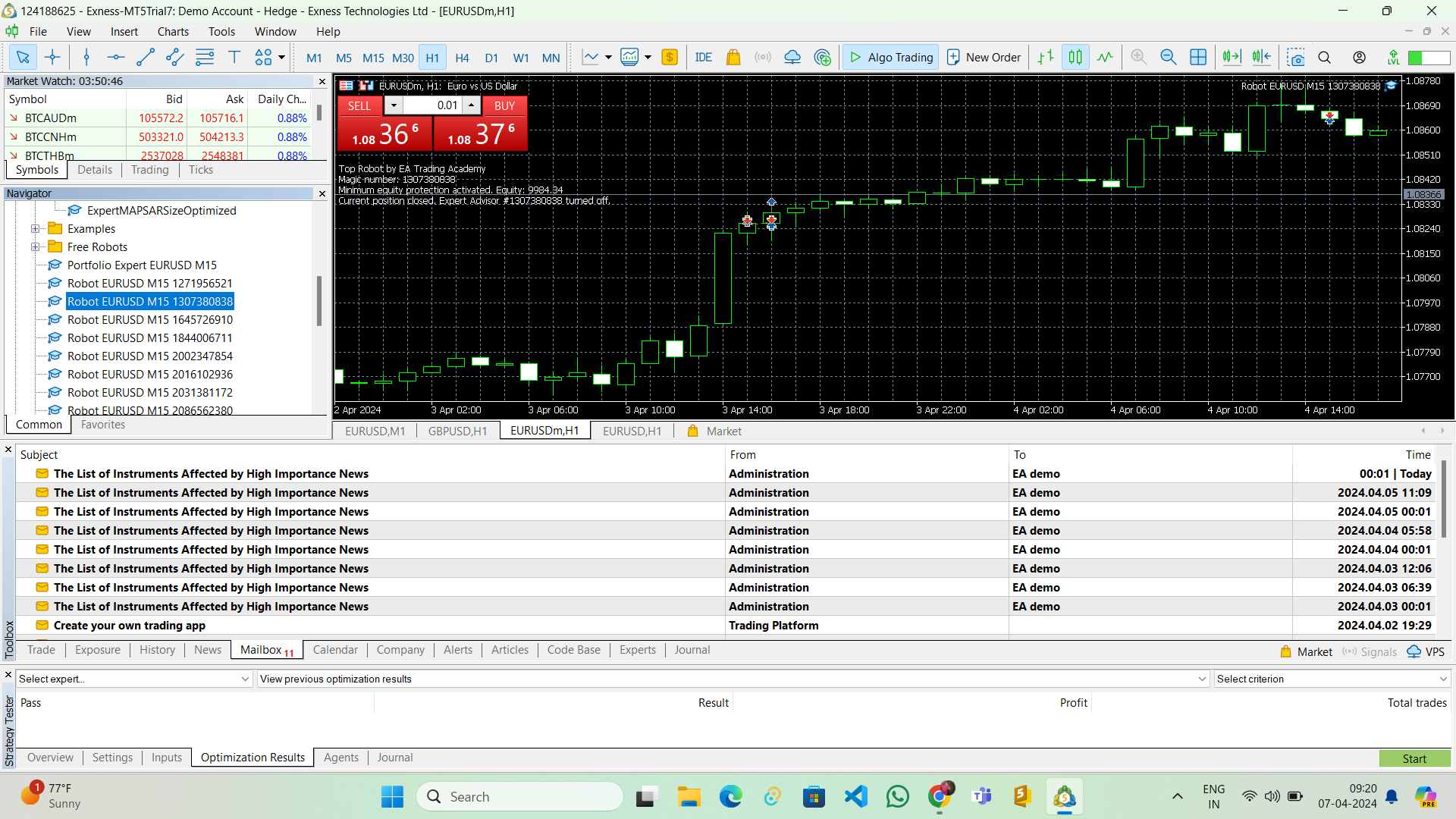
Task: Switch to the Calendar tab in Toolbox
Action: click(x=334, y=650)
